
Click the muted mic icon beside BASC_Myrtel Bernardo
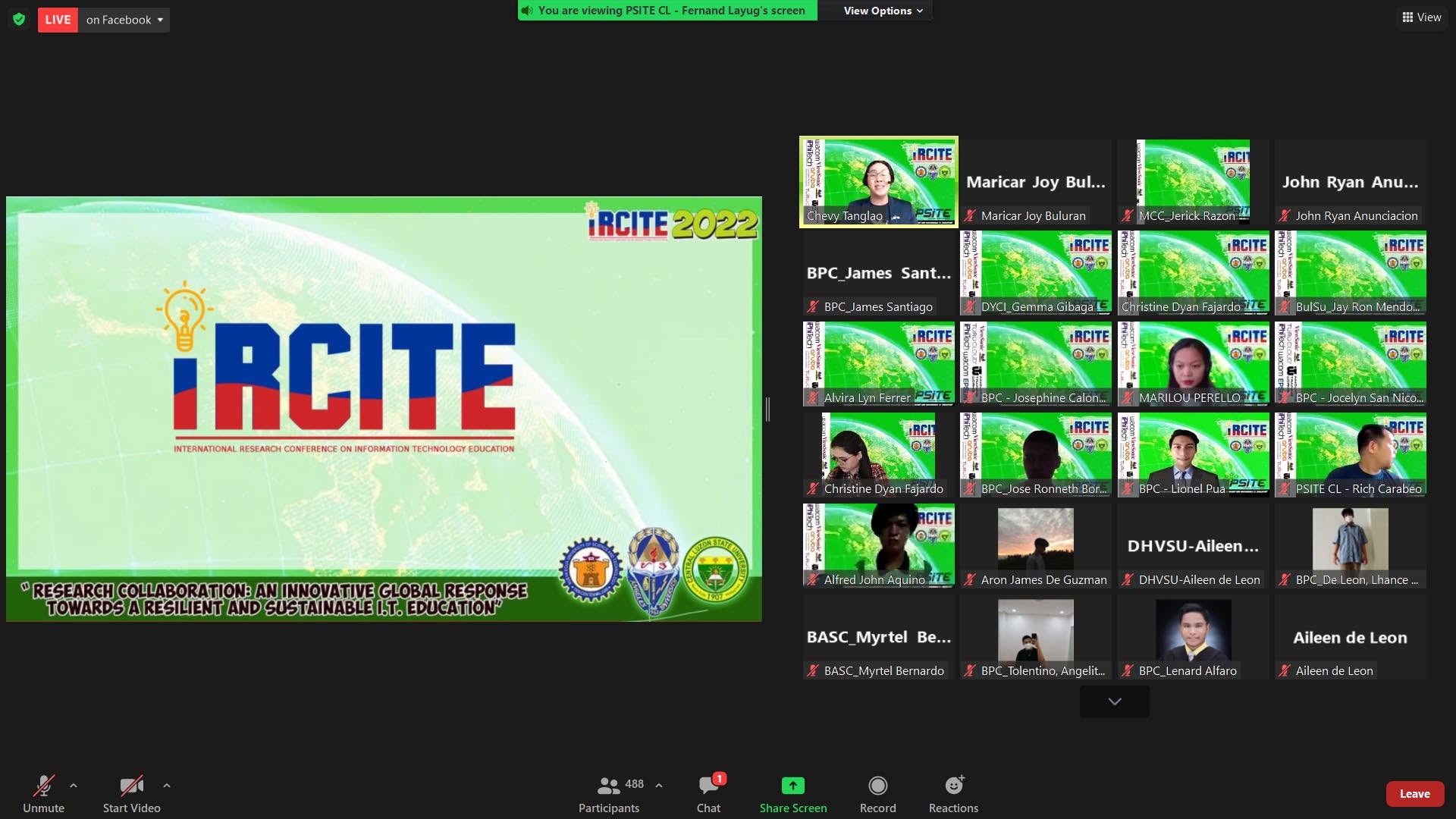(x=813, y=671)
